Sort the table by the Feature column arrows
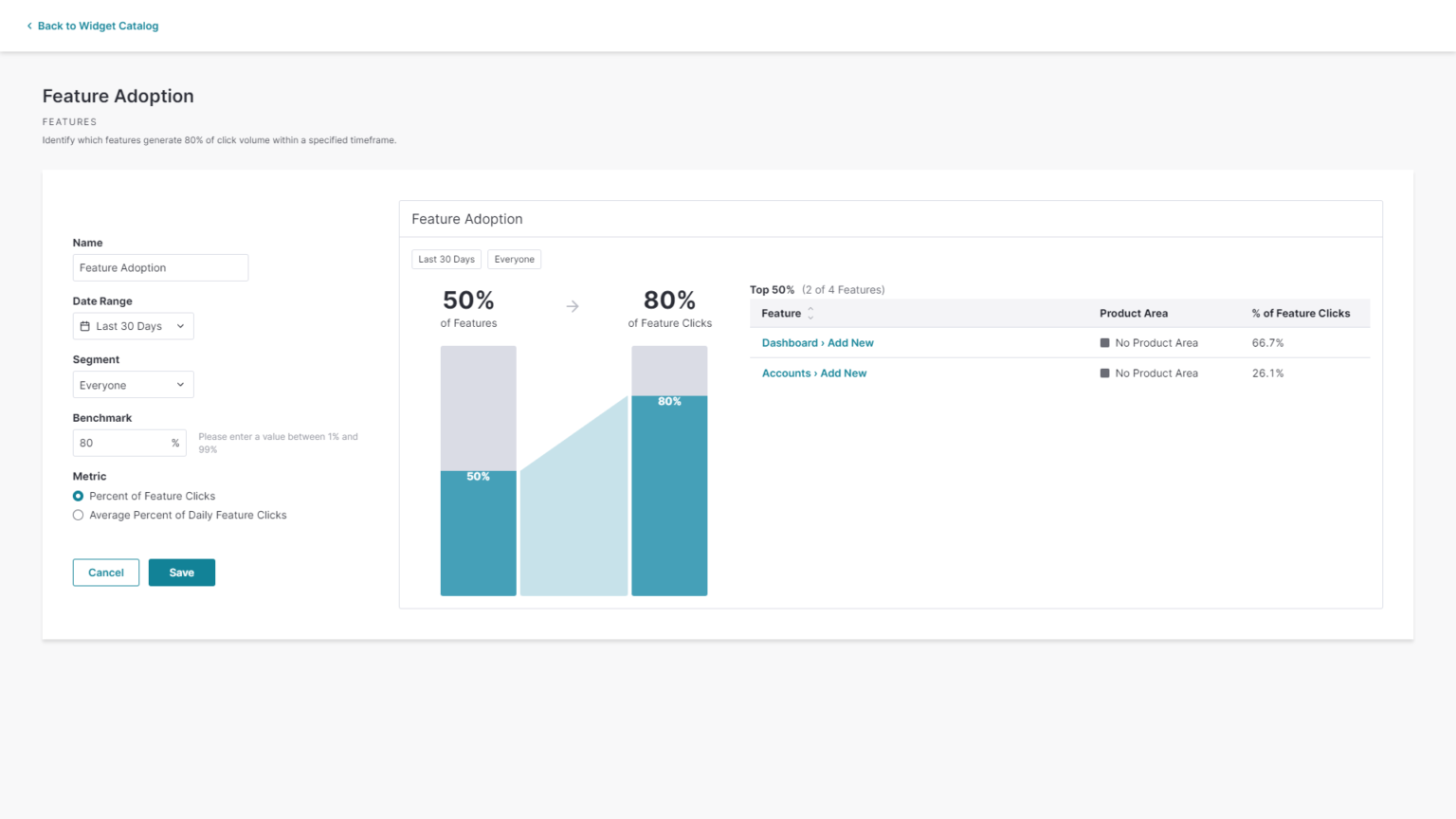This screenshot has height=819, width=1456. [x=810, y=313]
